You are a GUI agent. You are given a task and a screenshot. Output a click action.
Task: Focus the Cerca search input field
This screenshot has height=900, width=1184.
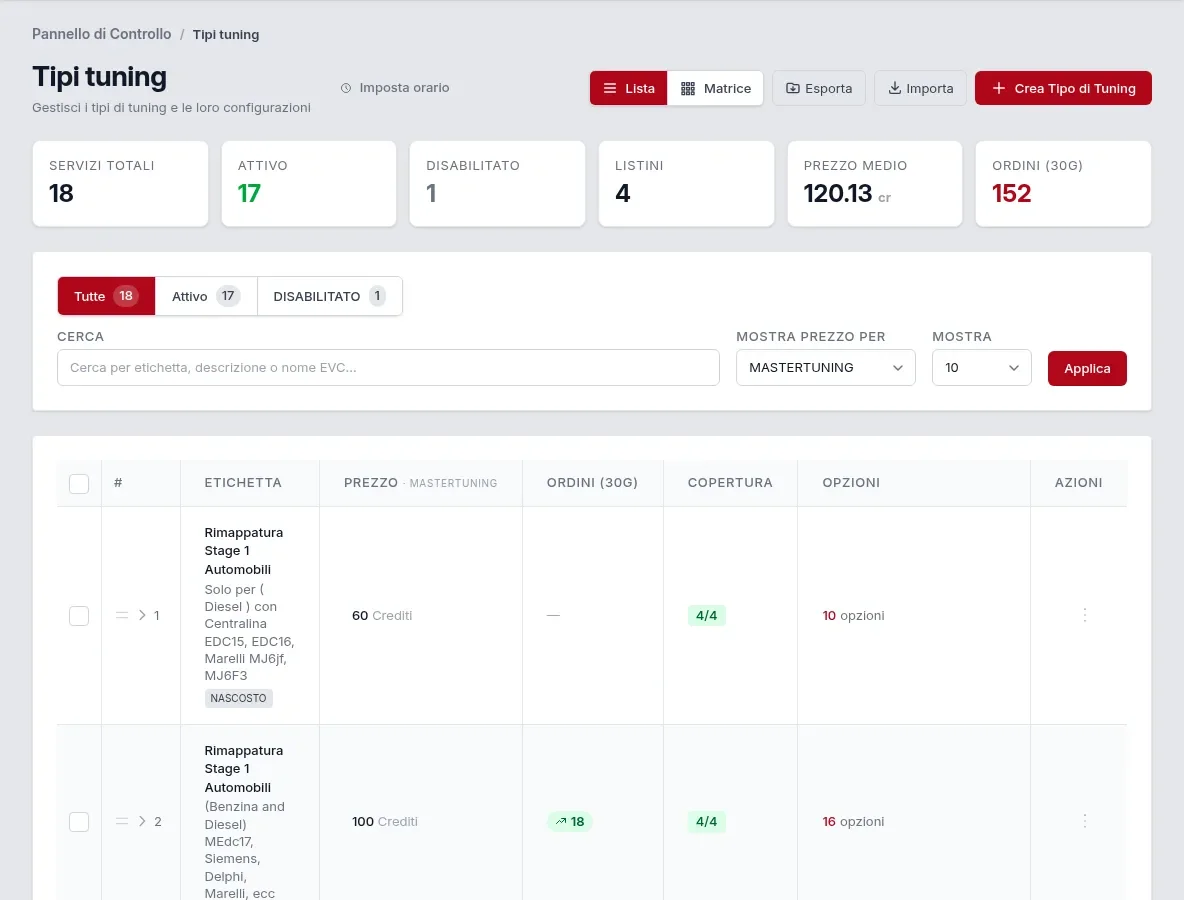click(x=388, y=368)
